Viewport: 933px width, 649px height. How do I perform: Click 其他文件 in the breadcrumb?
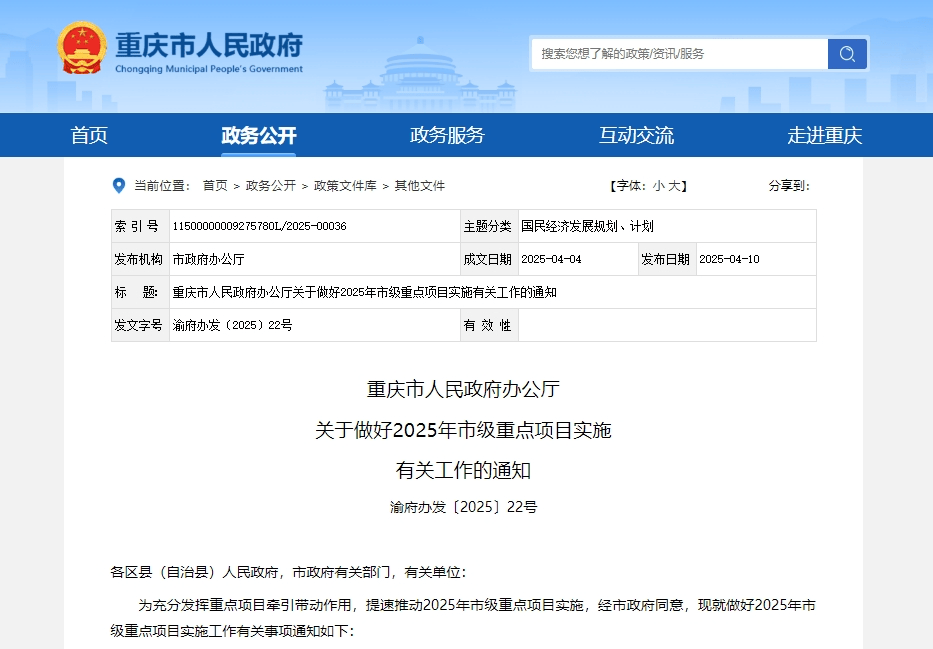point(420,186)
